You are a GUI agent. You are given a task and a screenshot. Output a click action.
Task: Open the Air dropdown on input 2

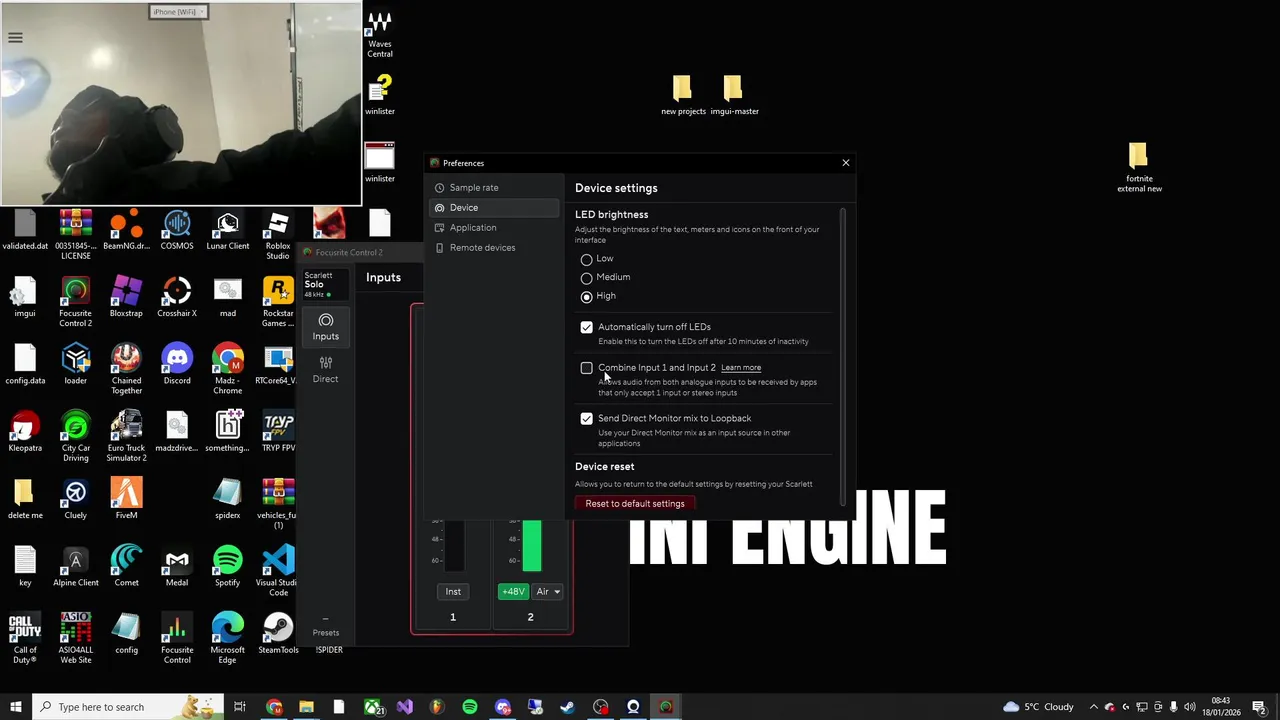pos(548,592)
